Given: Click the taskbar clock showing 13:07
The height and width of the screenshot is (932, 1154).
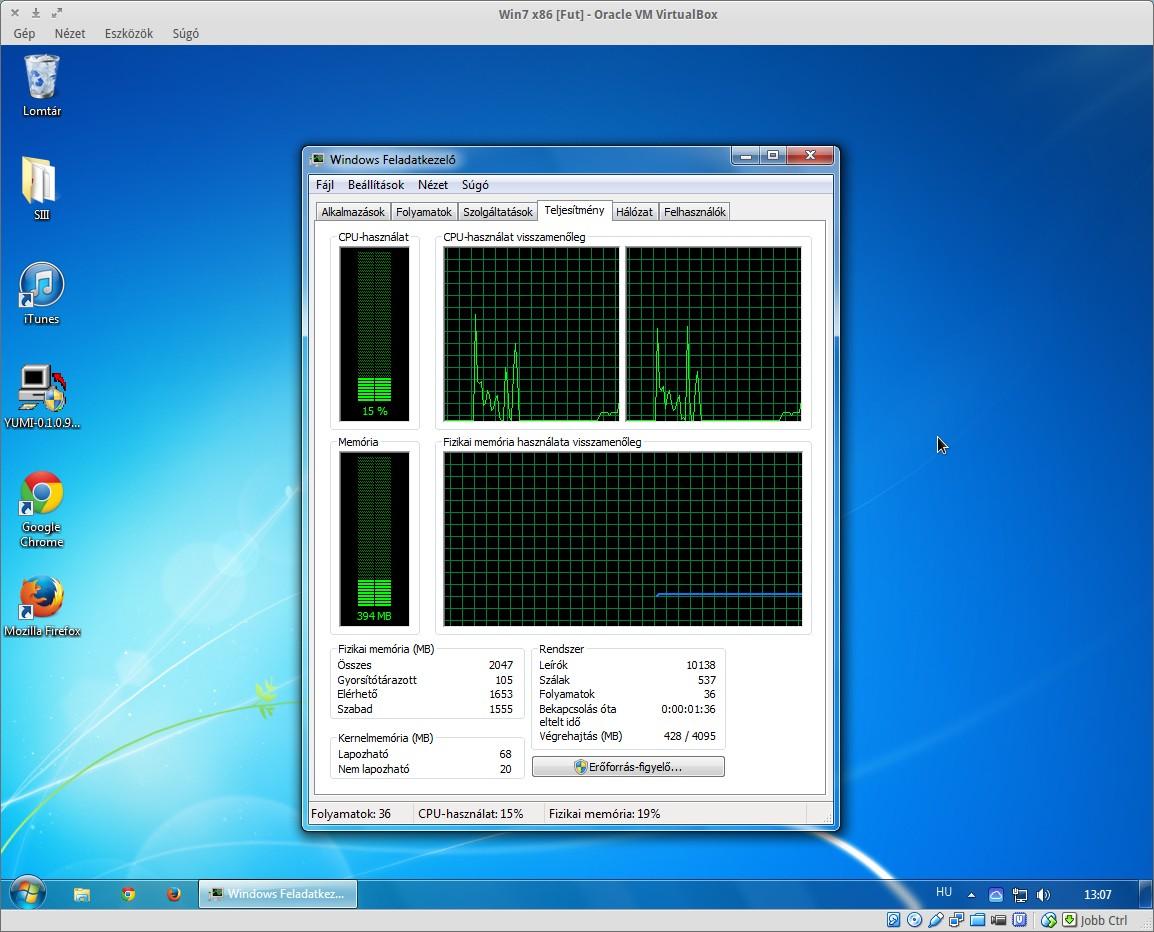Looking at the screenshot, I should (1097, 894).
